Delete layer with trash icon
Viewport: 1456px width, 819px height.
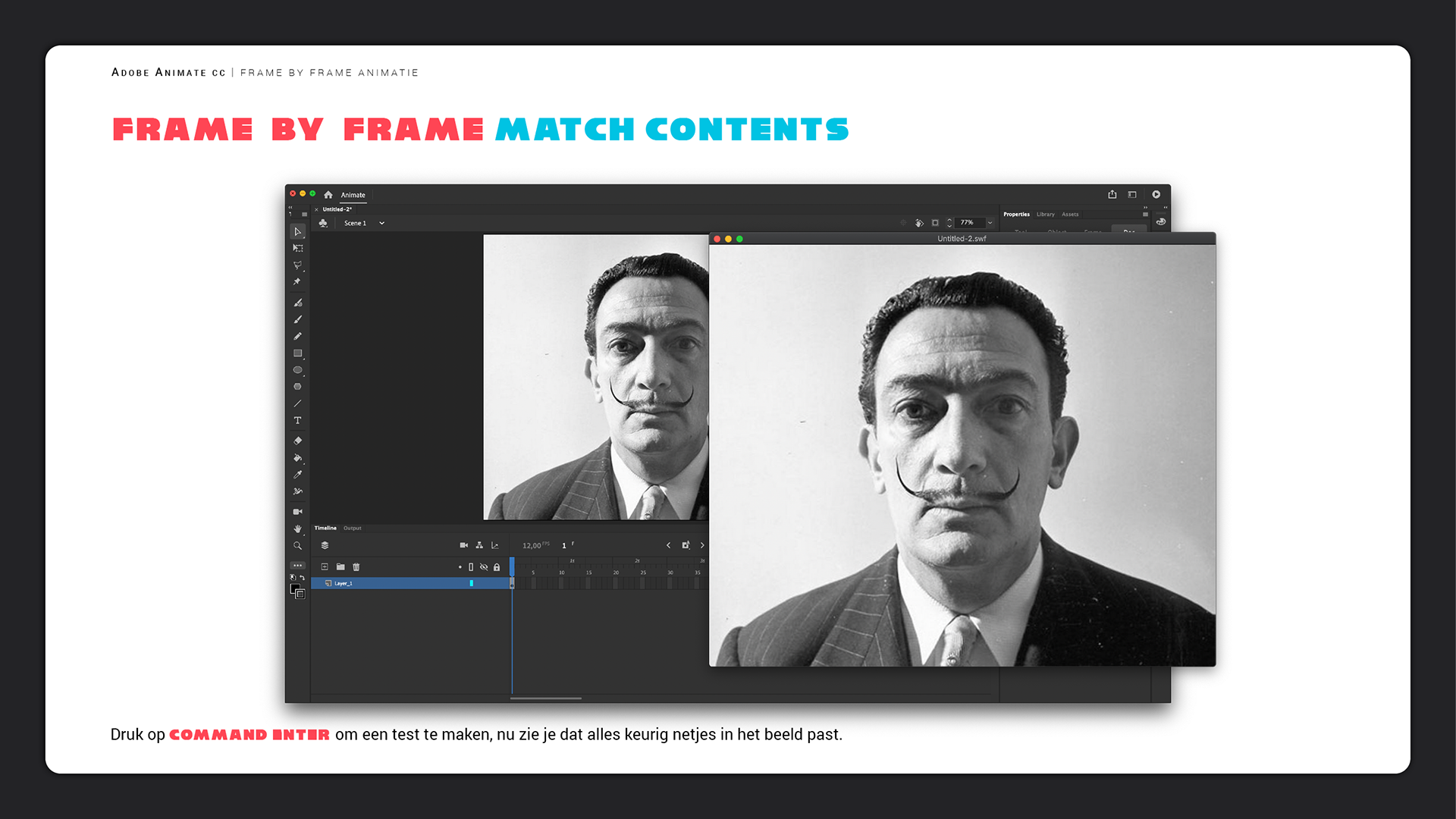pyautogui.click(x=356, y=567)
